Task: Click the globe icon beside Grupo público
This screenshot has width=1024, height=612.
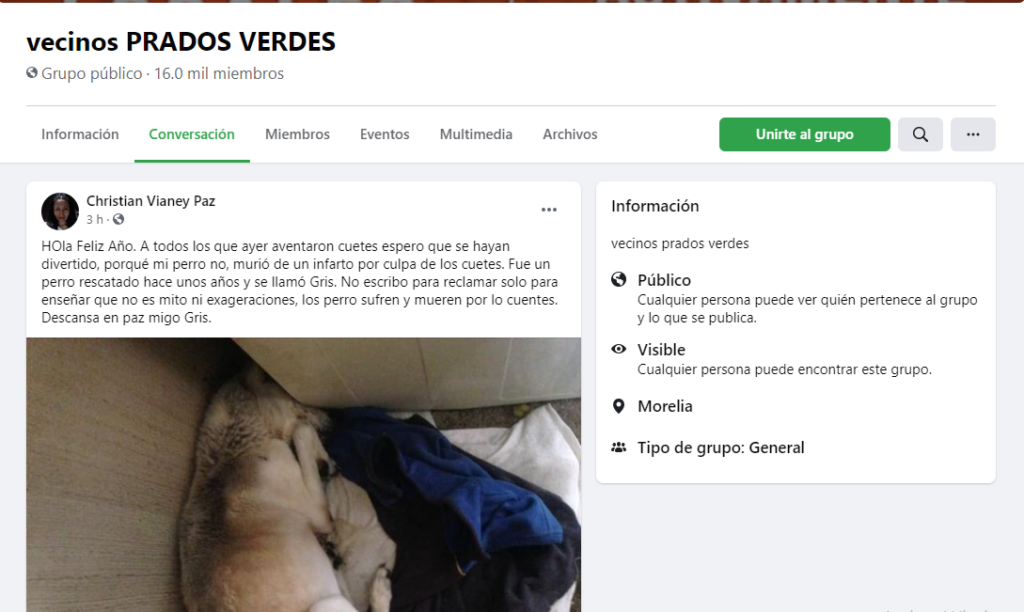Action: tap(32, 72)
